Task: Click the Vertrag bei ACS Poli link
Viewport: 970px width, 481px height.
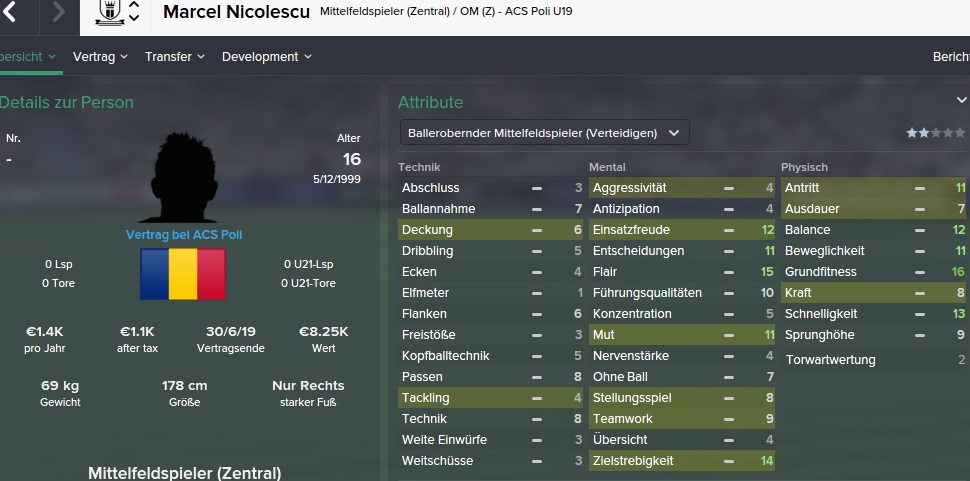Action: (x=184, y=235)
